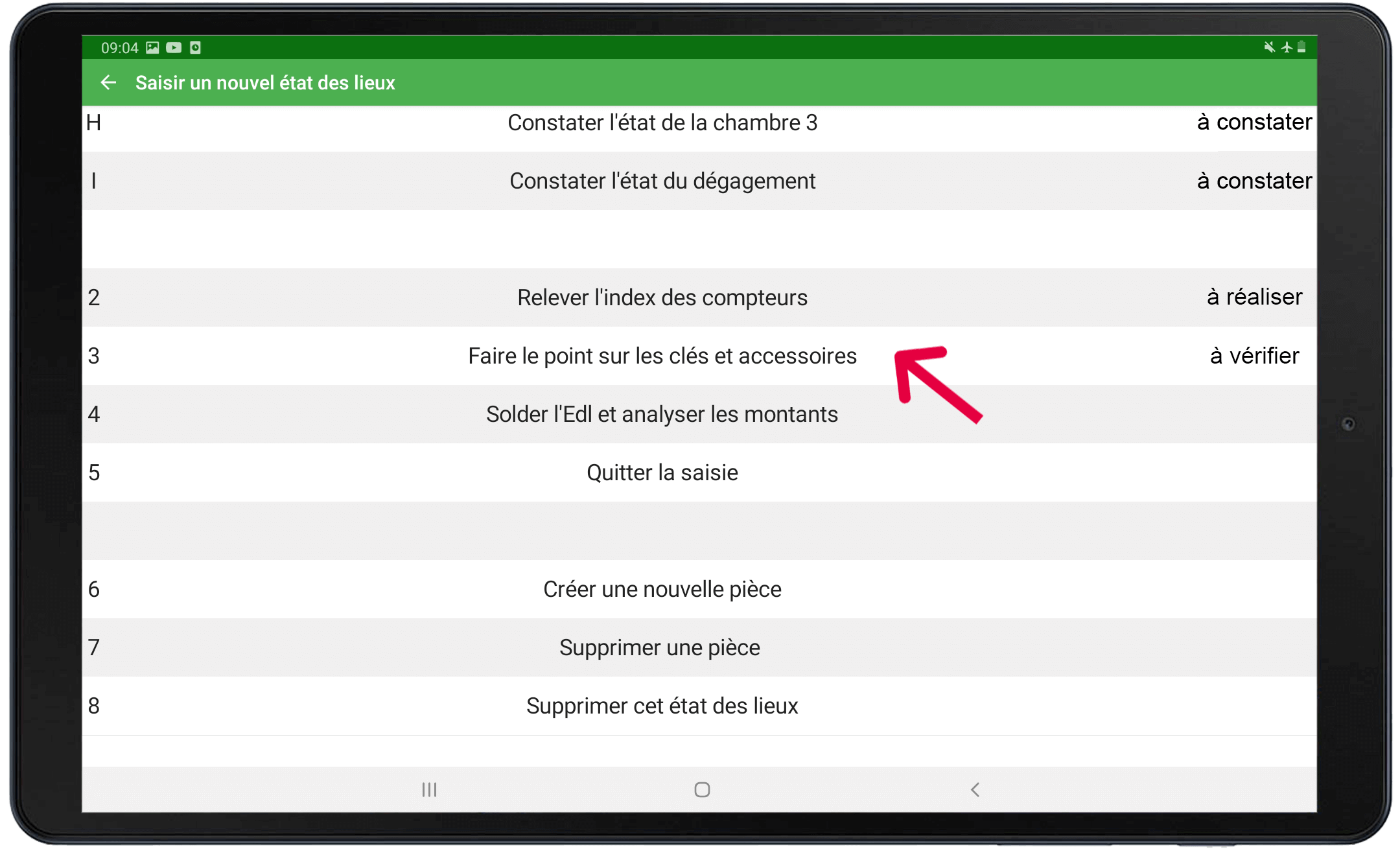Tap Quitter la saisie
Viewport: 1400px width, 849px height.
[x=662, y=472]
